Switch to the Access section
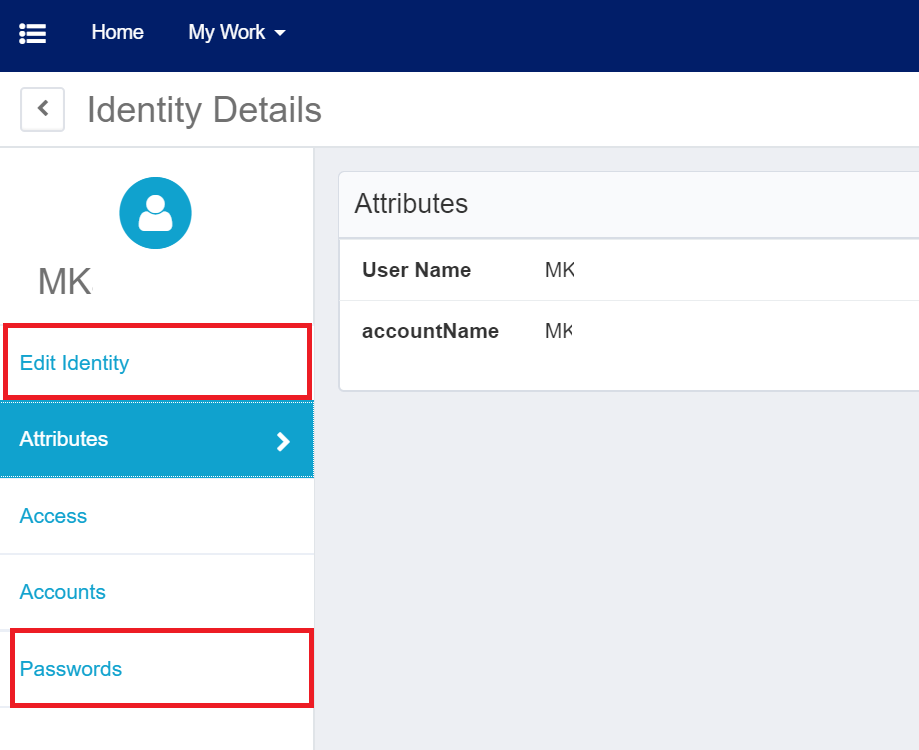The image size is (919, 750). click(x=53, y=516)
